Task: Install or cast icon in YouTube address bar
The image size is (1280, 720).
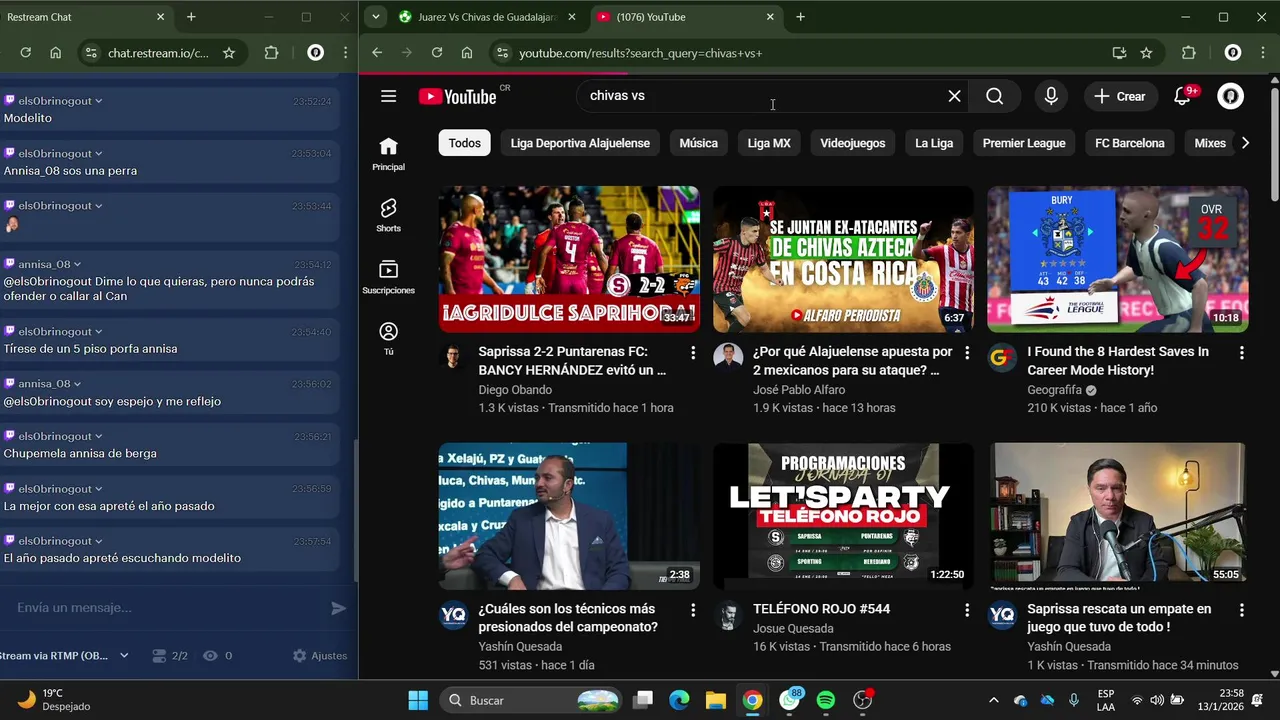Action: click(1119, 53)
